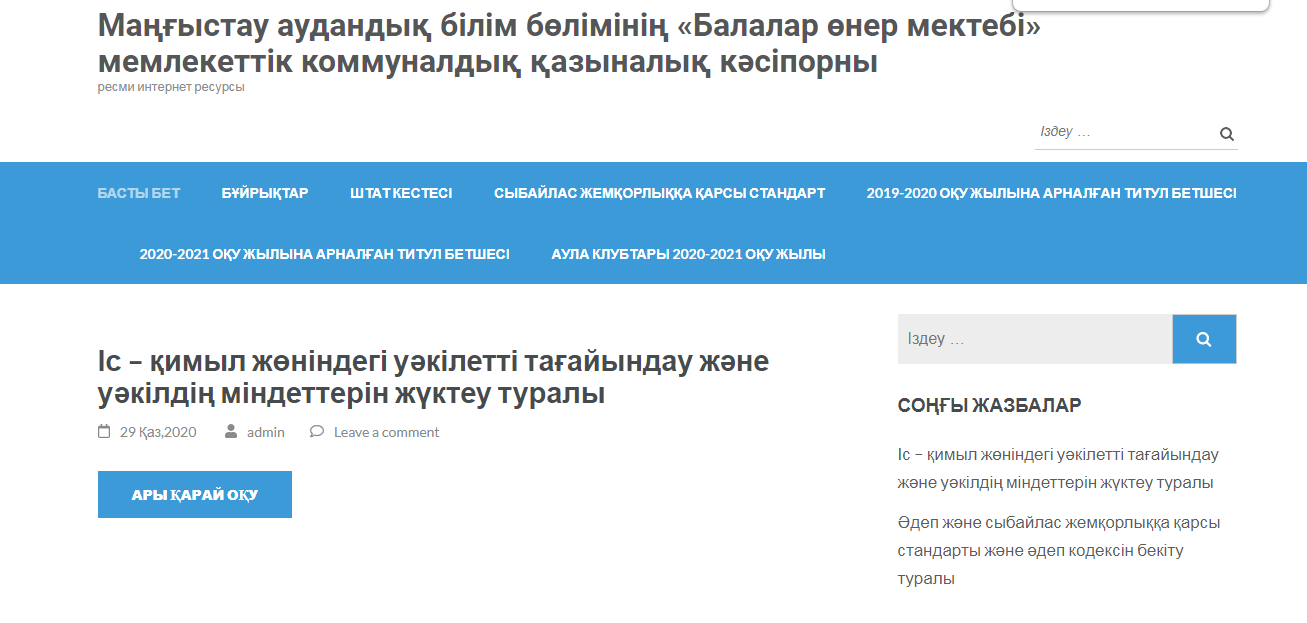Open АУЛА КЛУБТАРЫ 2020-2021 ОҚУ ЖЫЛЫ menu item
This screenshot has width=1307, height=623.
tap(689, 254)
